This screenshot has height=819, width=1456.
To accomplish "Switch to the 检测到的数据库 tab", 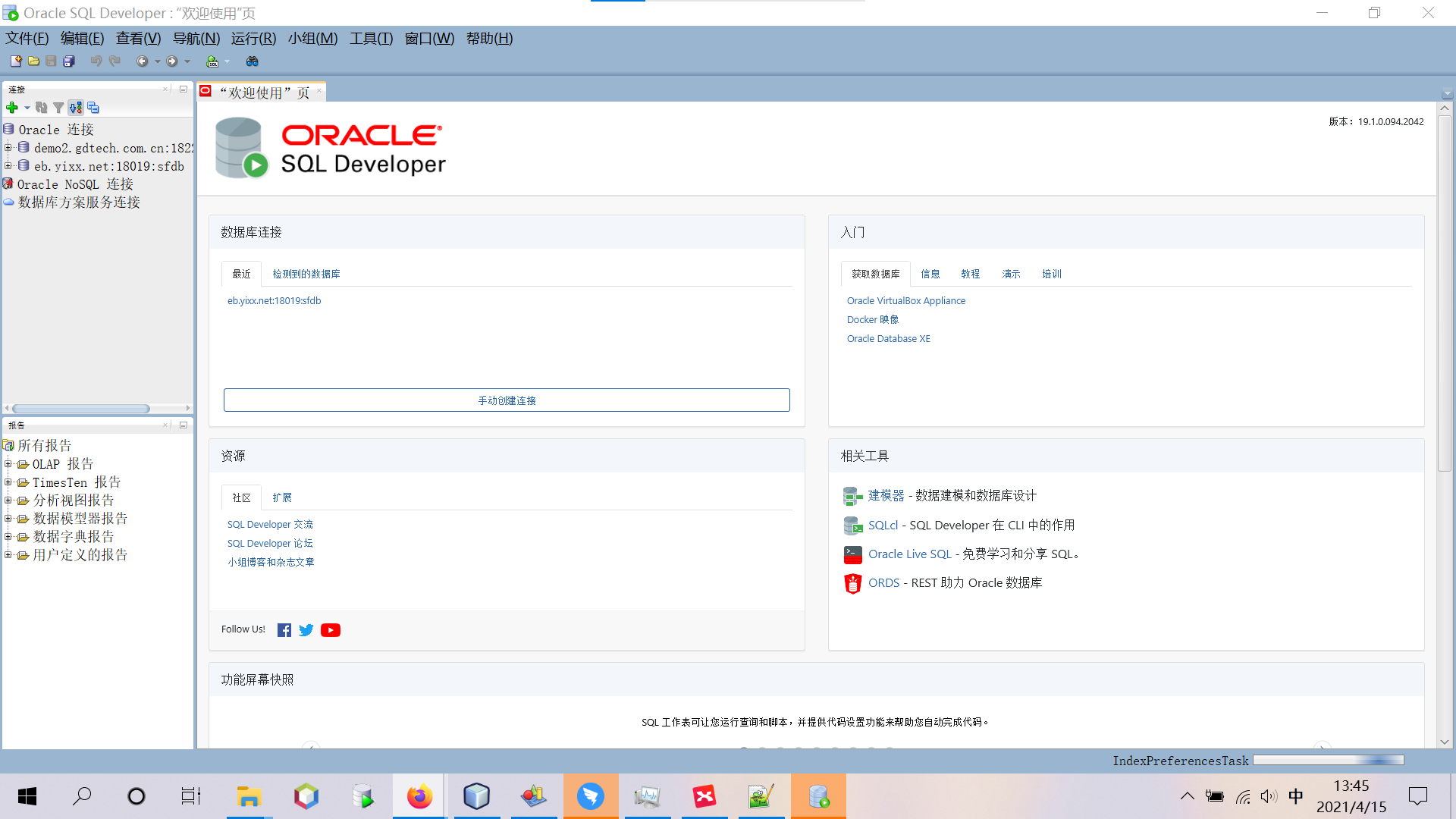I will 306,274.
